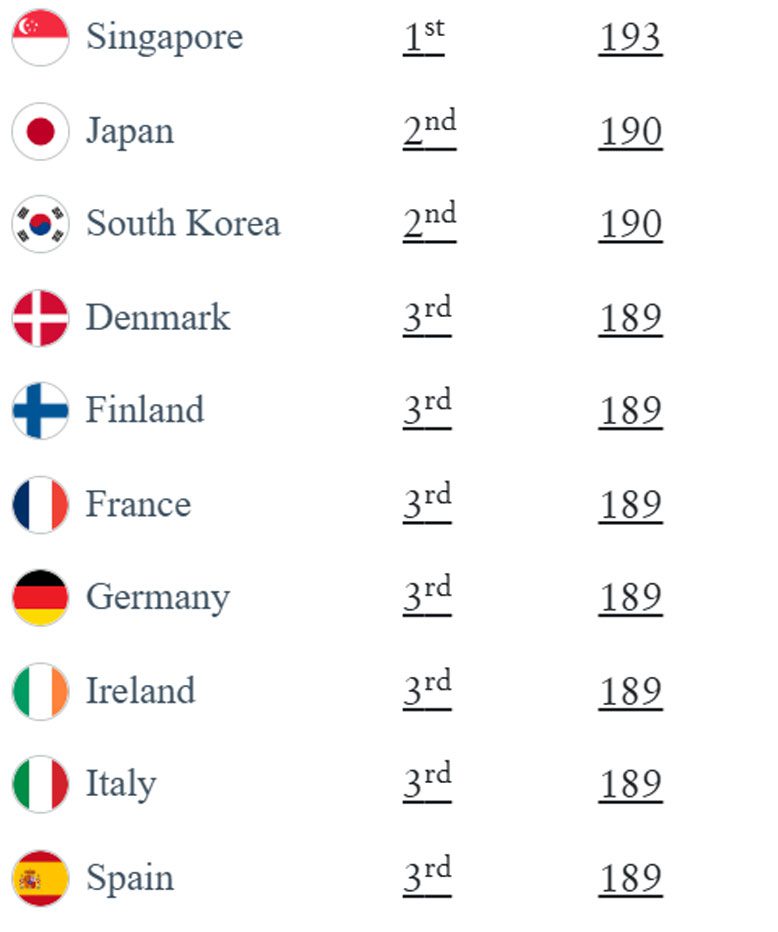Click the Finland flag icon

40,411
